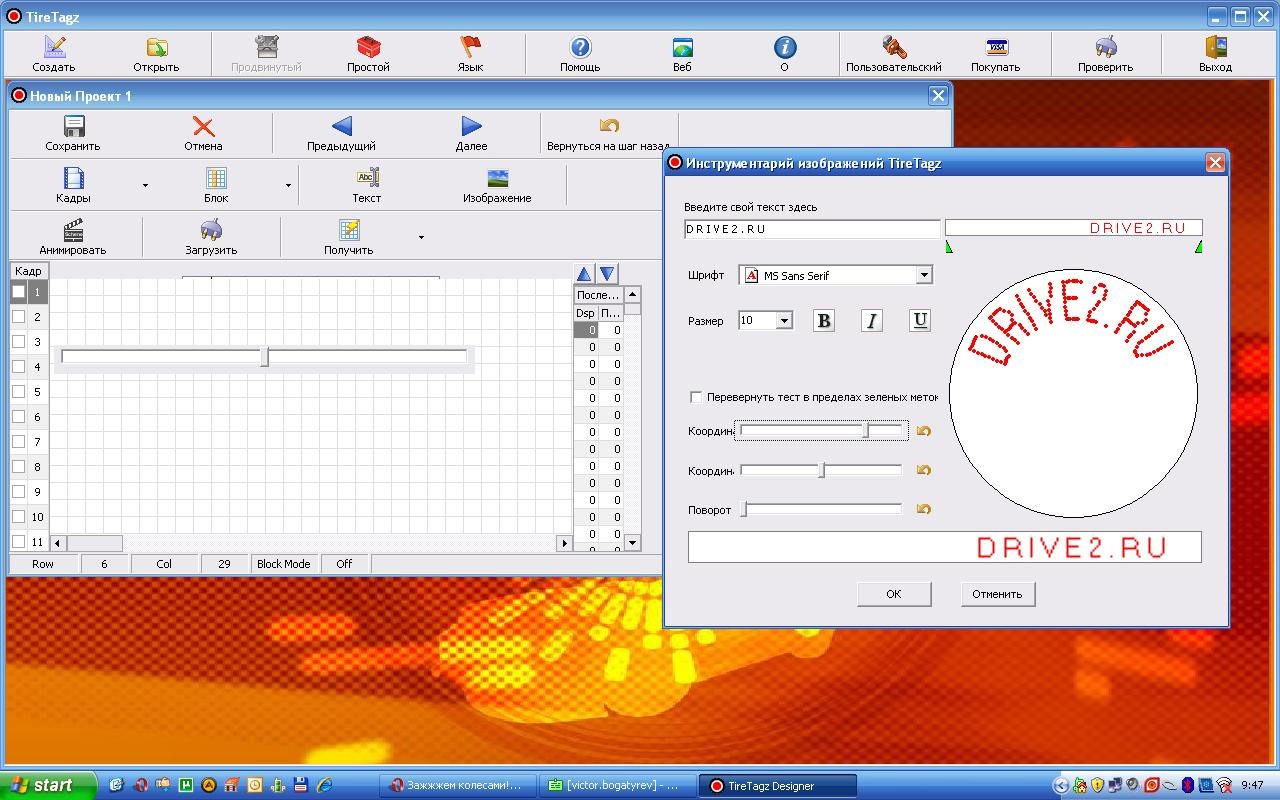
Task: Check the frame 4 checkbox
Action: (18, 367)
